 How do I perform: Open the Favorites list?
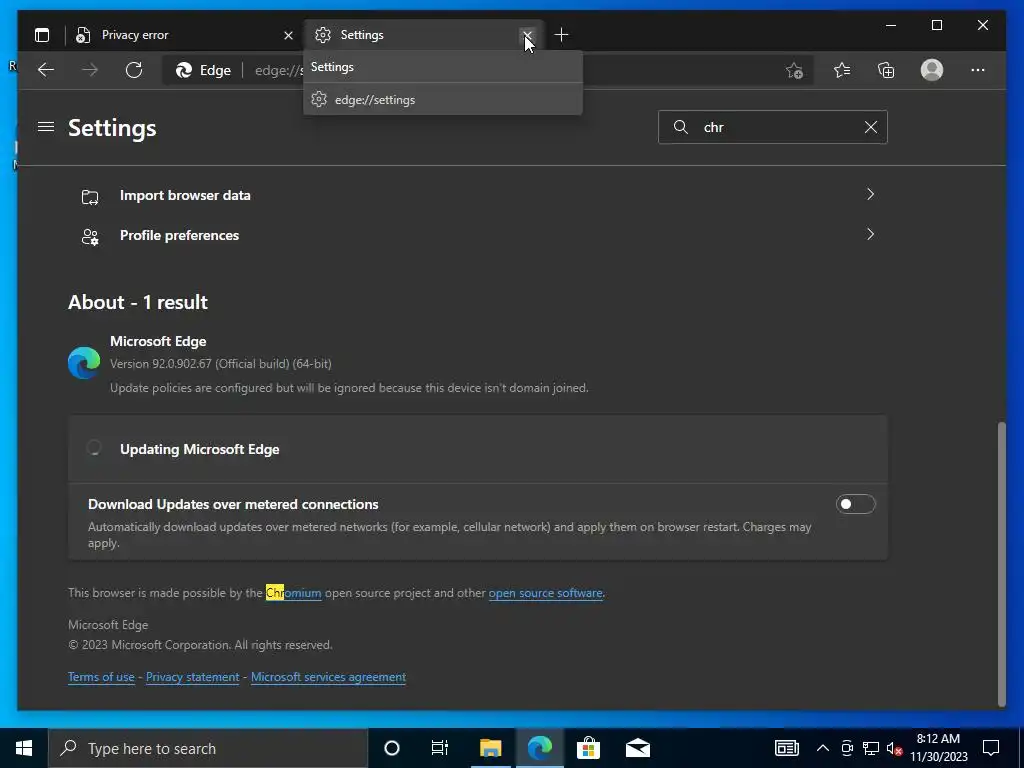tap(842, 70)
